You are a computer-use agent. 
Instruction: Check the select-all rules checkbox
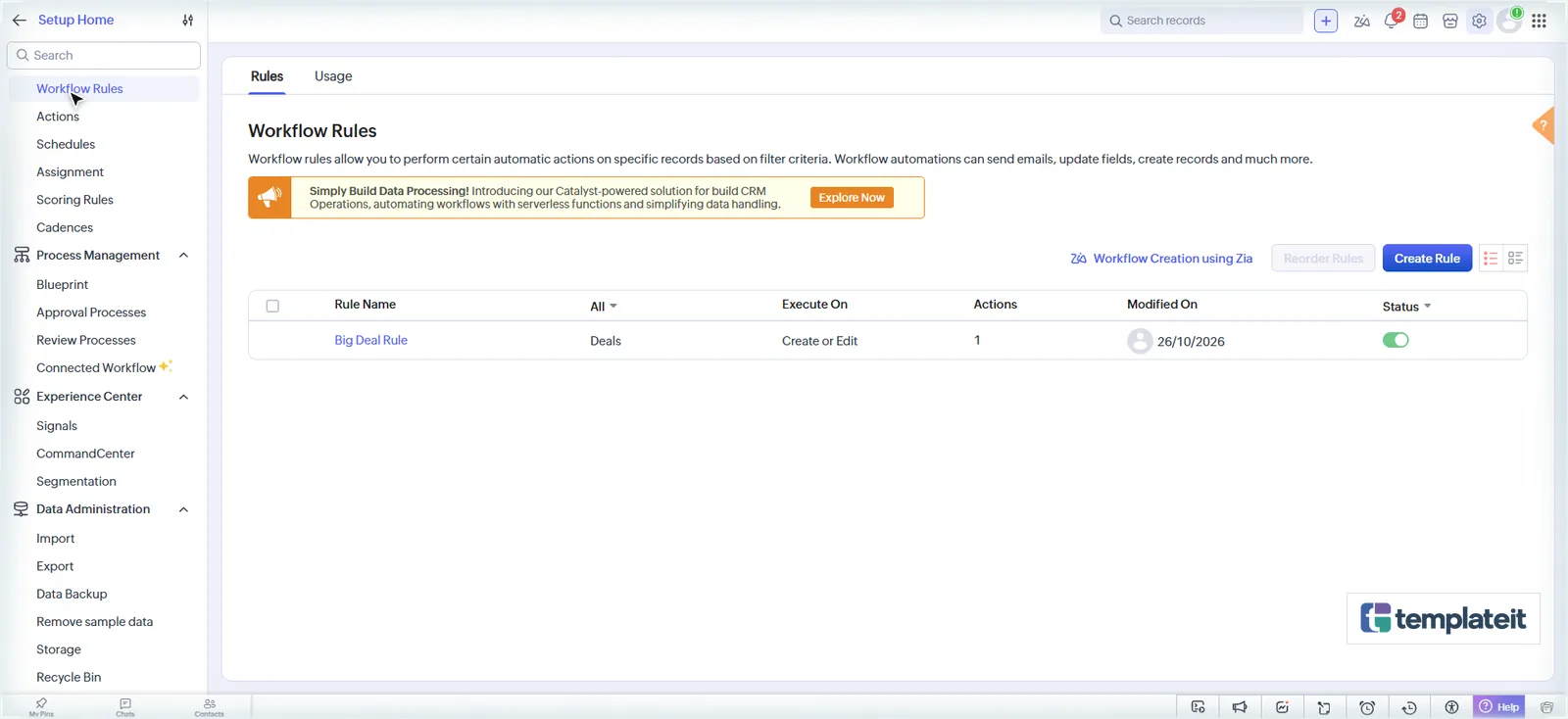(272, 306)
